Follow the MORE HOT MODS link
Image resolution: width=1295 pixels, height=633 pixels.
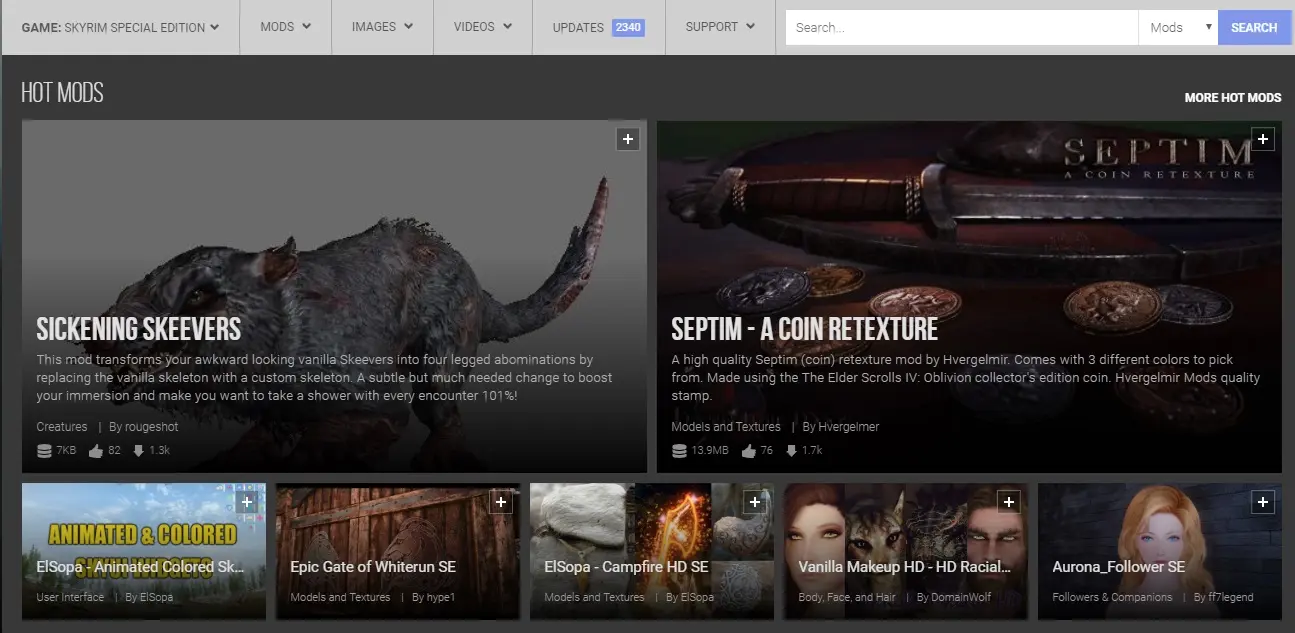(x=1233, y=98)
